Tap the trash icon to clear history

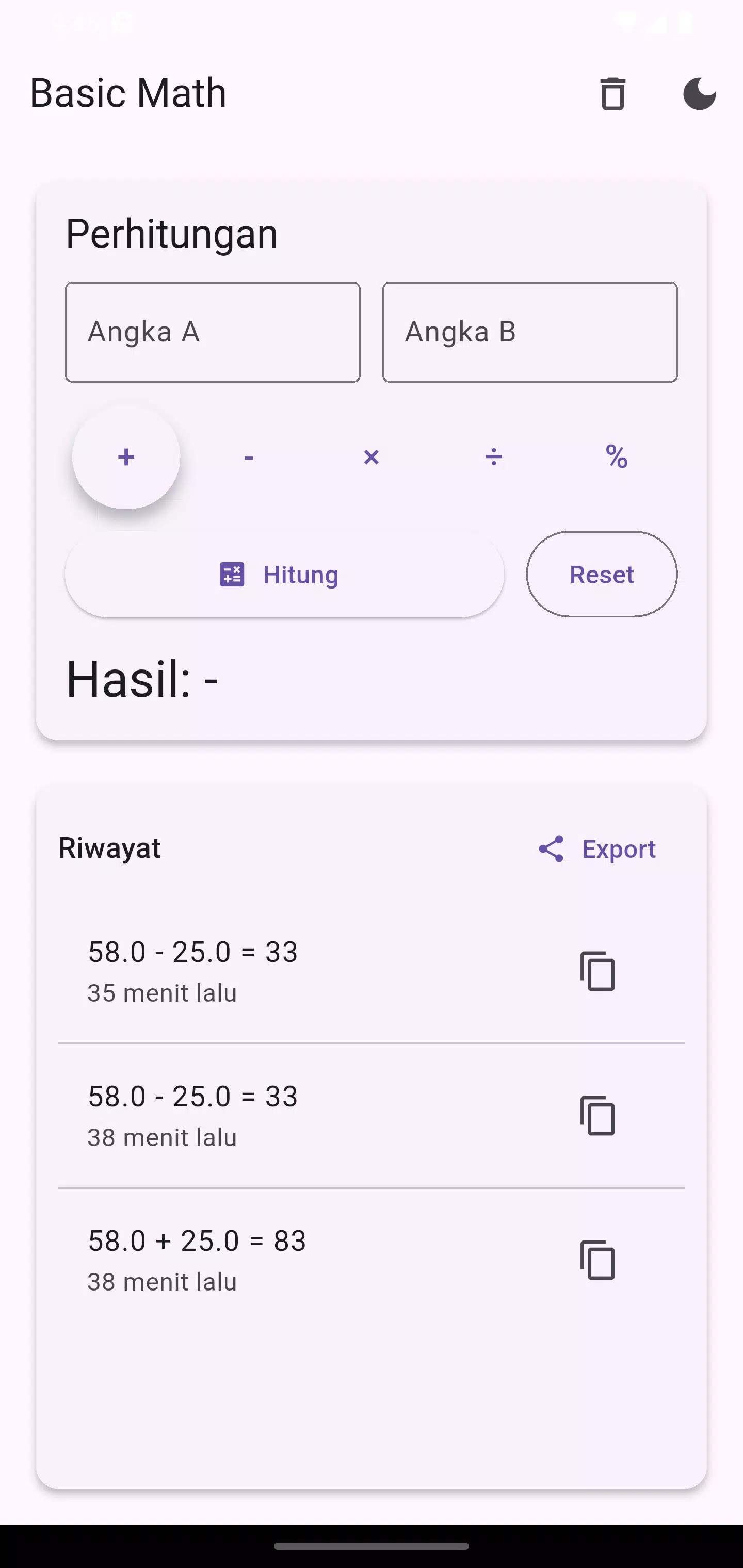(x=612, y=94)
